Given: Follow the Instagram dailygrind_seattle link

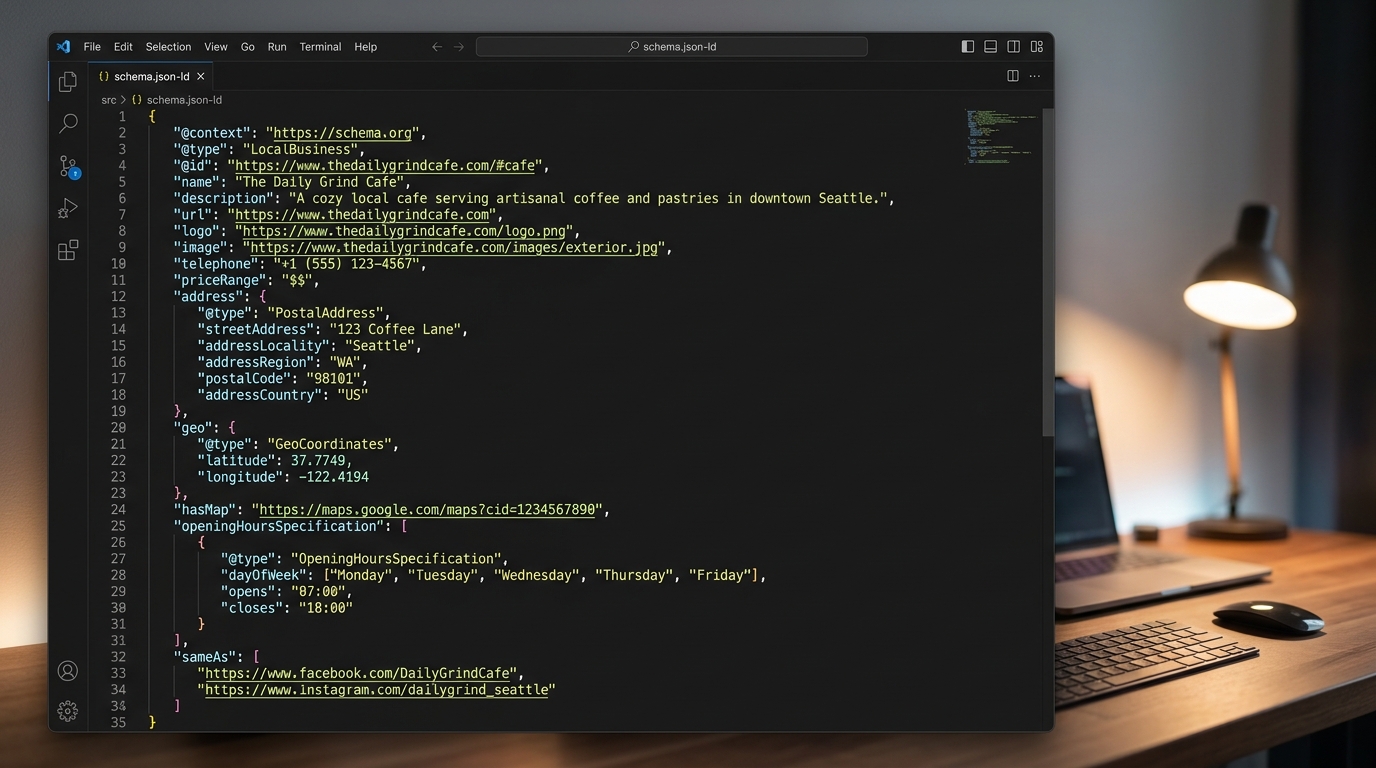Looking at the screenshot, I should click(377, 689).
